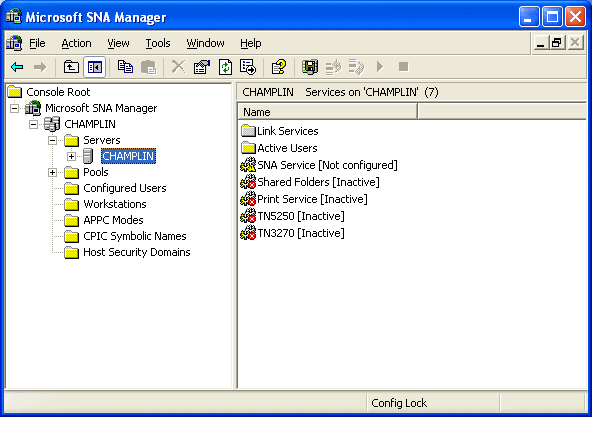Click the Back arrow toolbar icon
The width and height of the screenshot is (592, 421).
click(x=17, y=68)
